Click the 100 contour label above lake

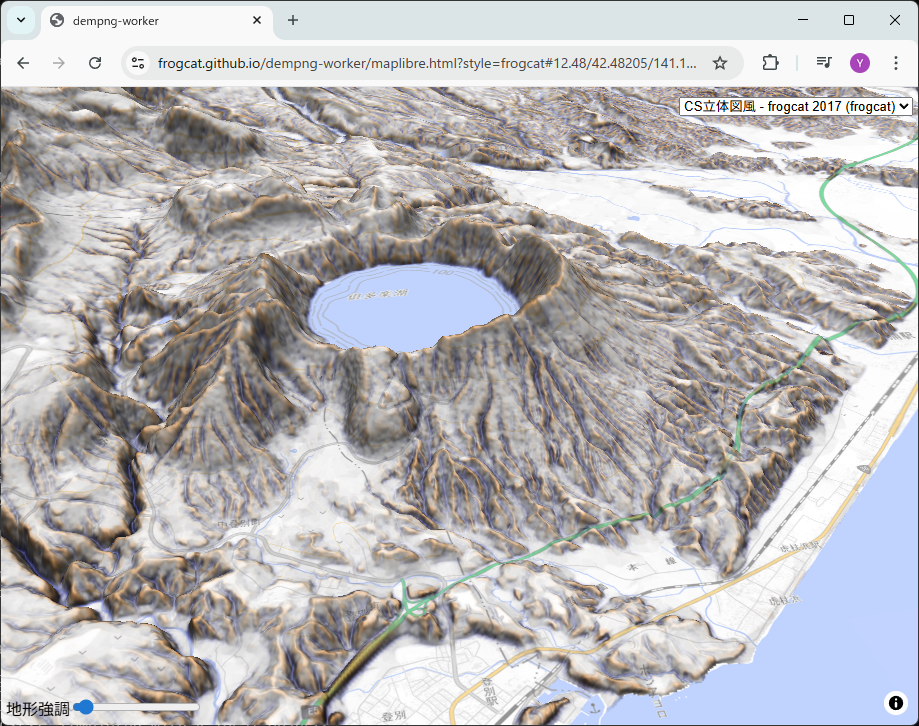click(443, 272)
